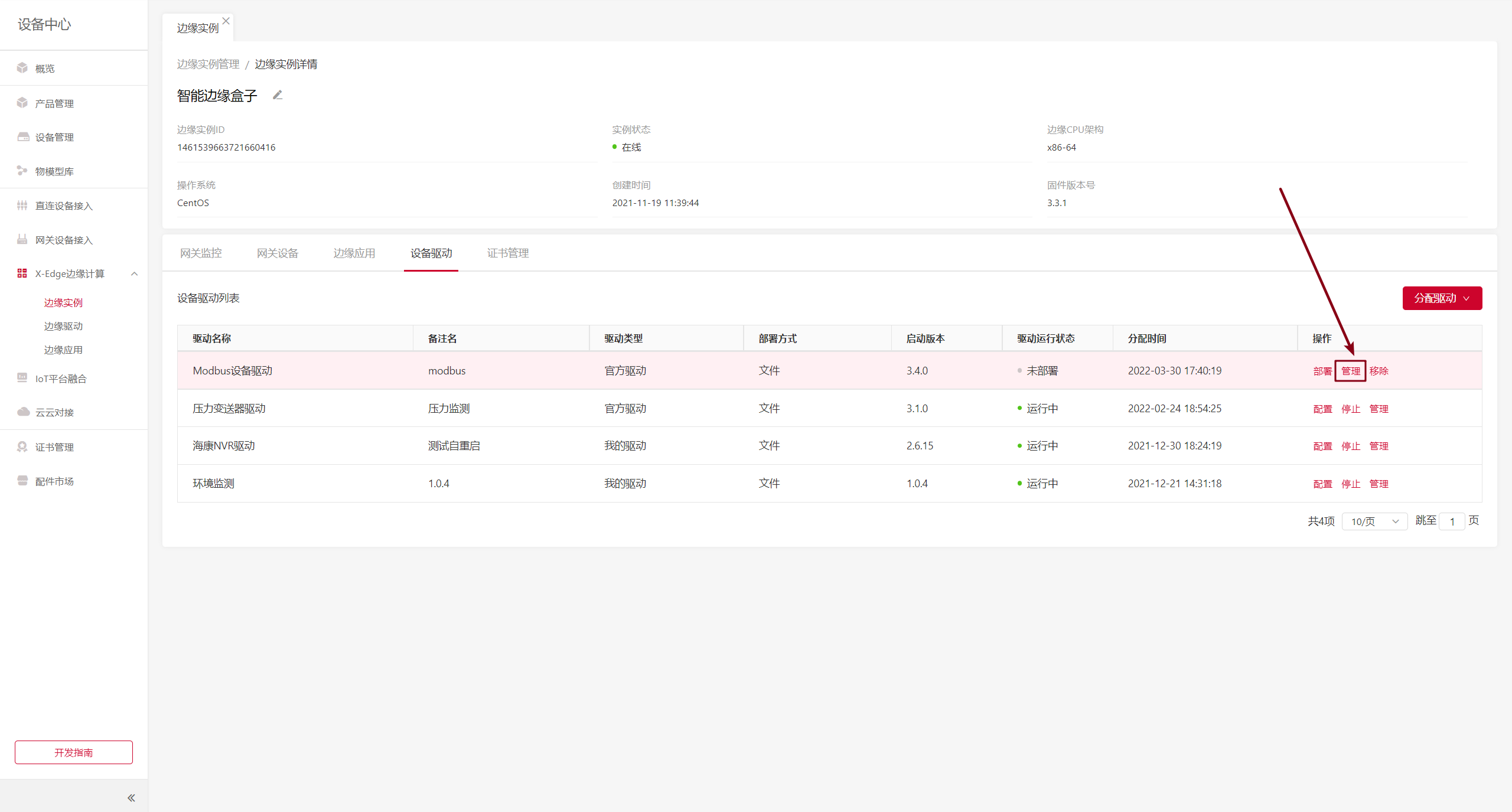Image resolution: width=1512 pixels, height=812 pixels.
Task: Open 边缘驱动 in the sidebar submenu
Action: (63, 326)
